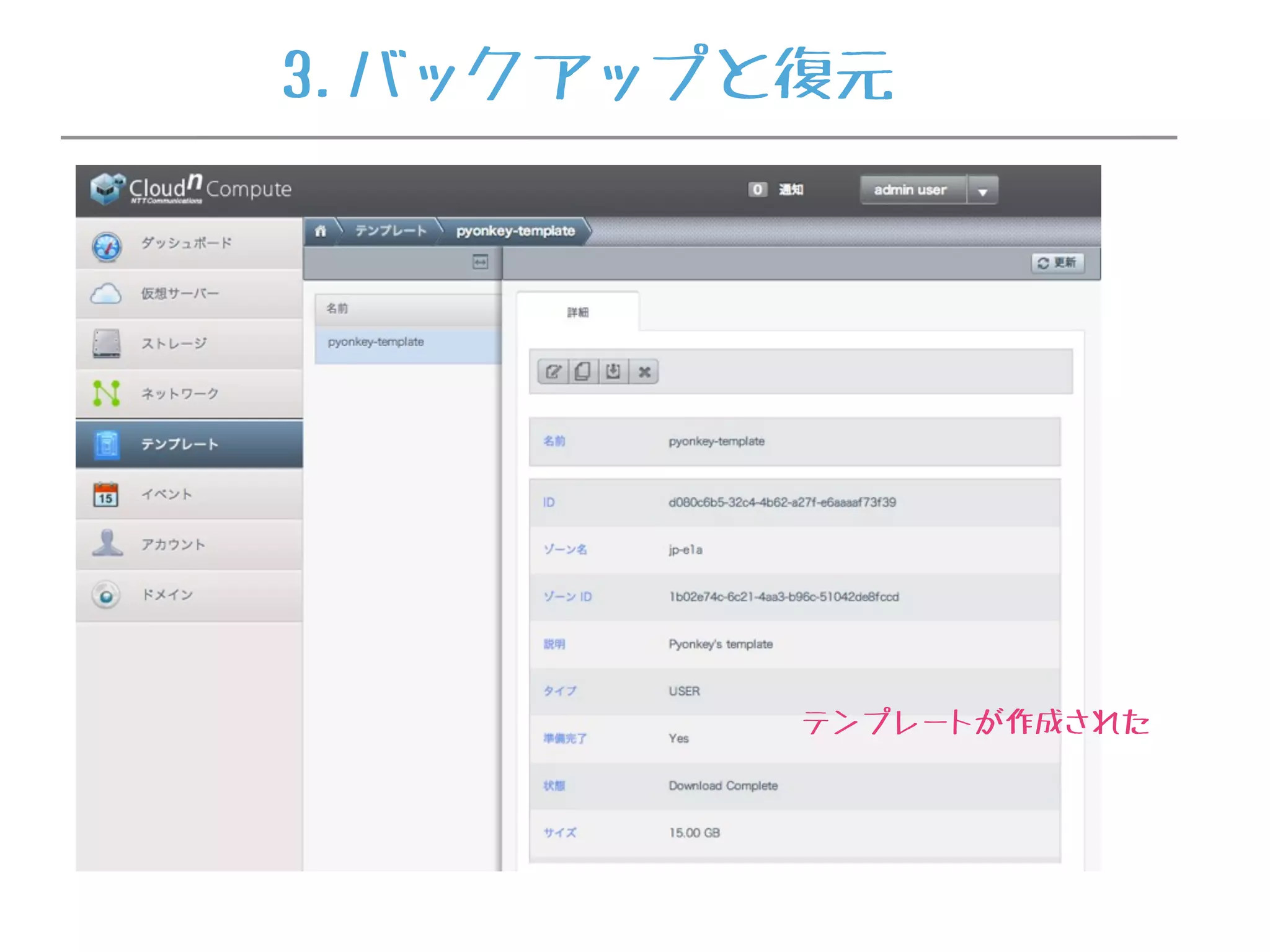The image size is (1270, 952).
Task: Click the ドメイン sphere icon
Action: pos(106,595)
